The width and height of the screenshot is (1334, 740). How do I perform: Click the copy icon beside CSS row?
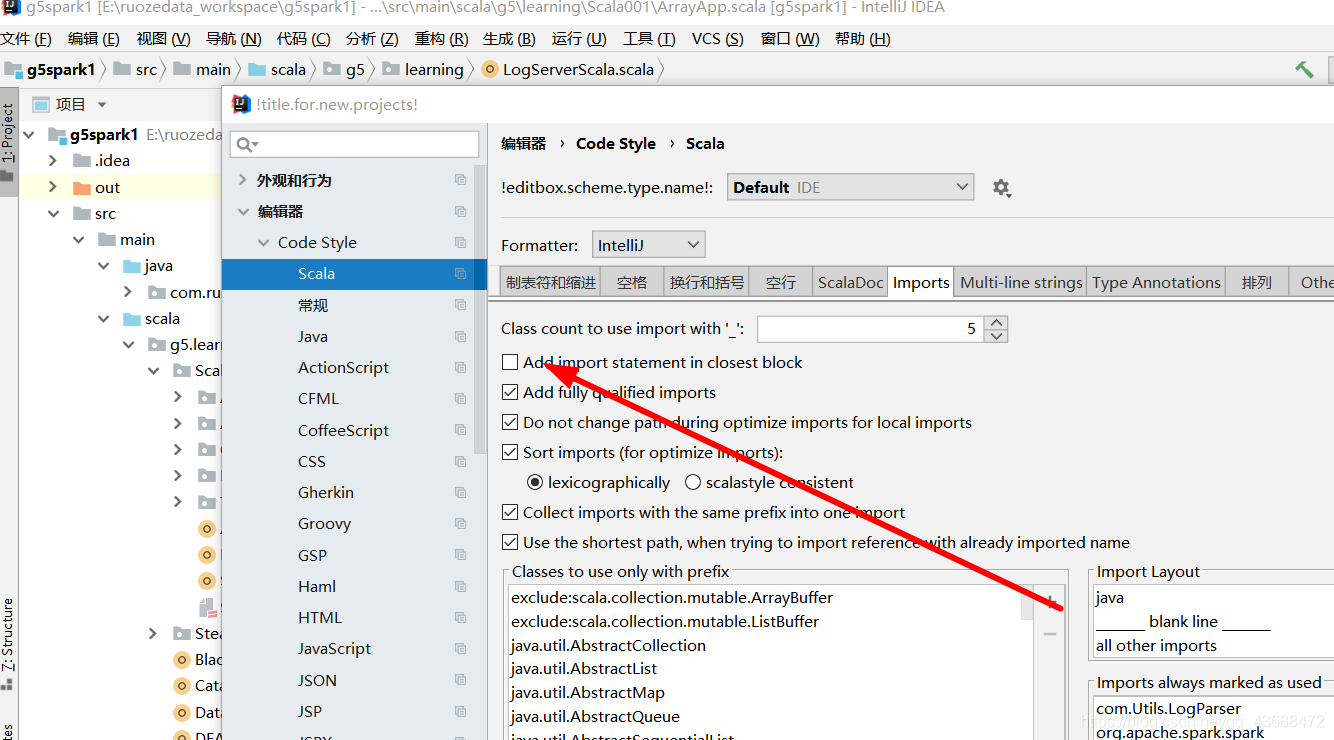[460, 461]
